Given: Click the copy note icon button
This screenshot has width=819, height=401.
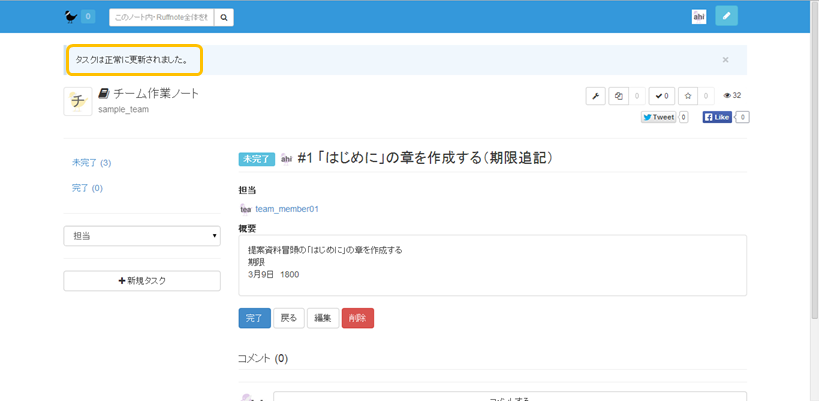Looking at the screenshot, I should coord(620,96).
